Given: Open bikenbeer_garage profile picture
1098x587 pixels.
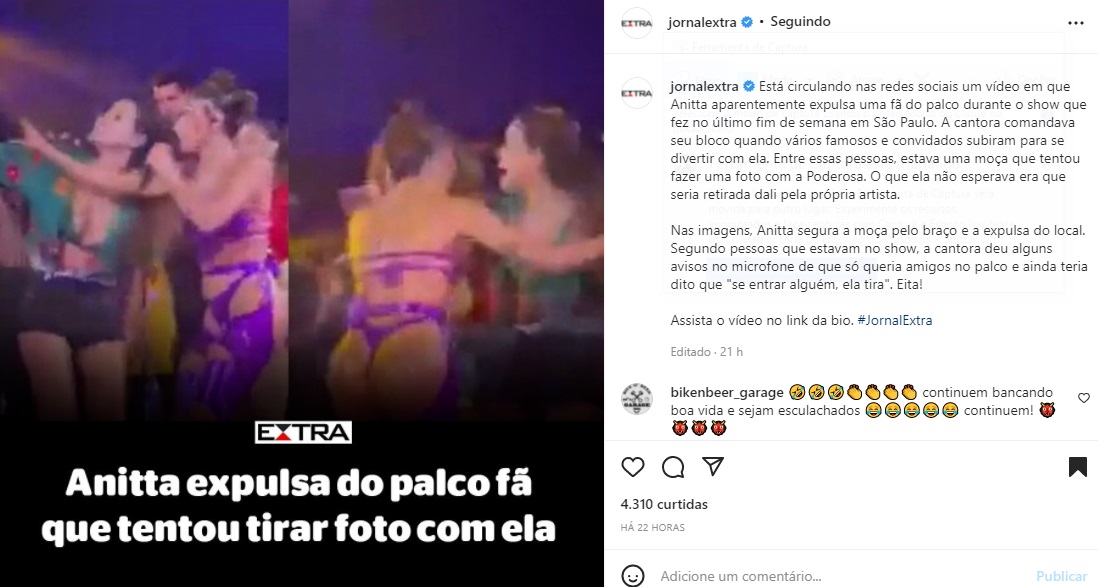Looking at the screenshot, I should [x=637, y=399].
